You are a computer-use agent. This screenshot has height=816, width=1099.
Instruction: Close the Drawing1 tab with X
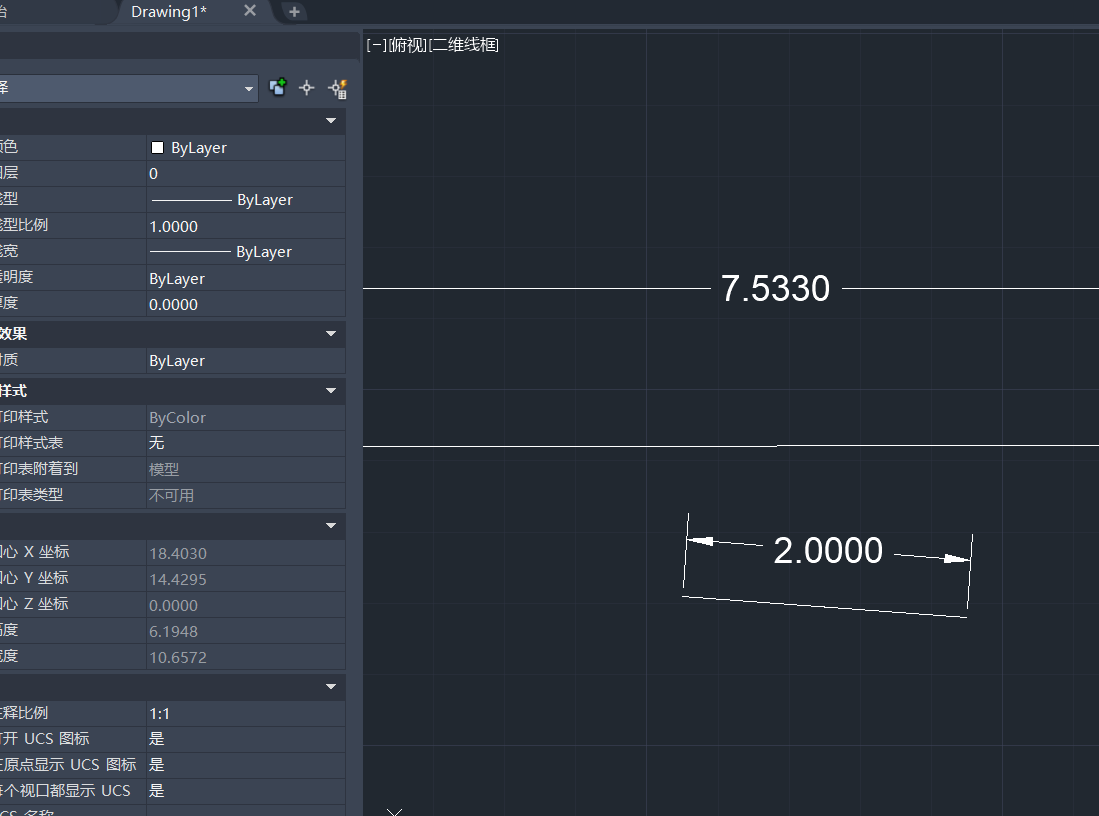coord(250,11)
